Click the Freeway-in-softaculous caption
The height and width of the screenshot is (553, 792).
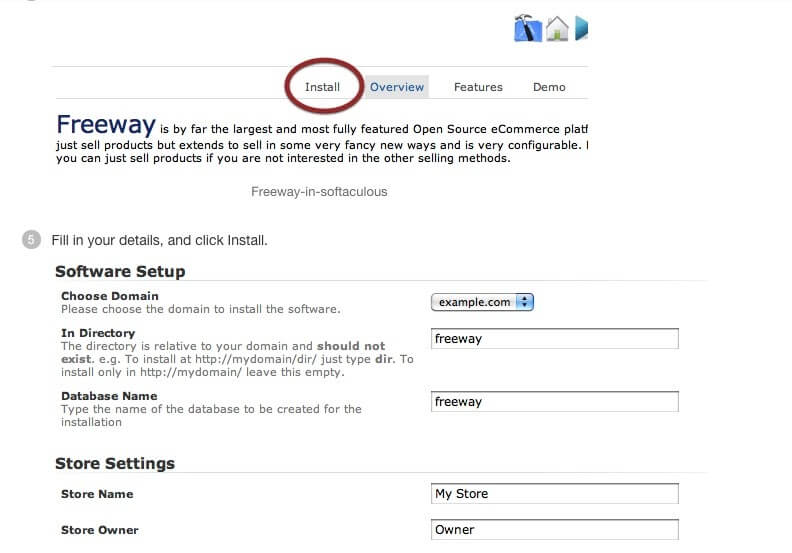(x=319, y=192)
